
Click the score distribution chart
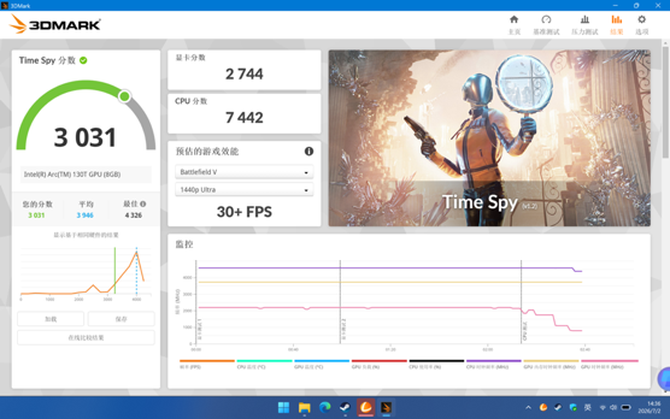tap(85, 272)
